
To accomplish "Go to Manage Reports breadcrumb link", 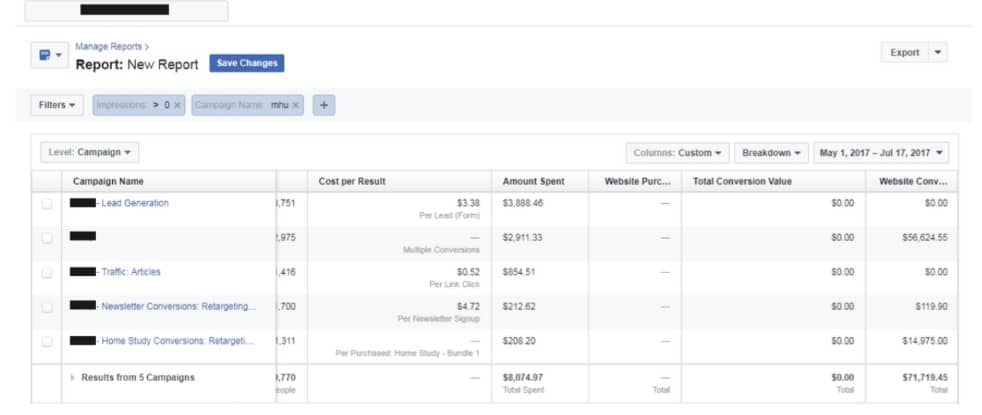I will click(109, 46).
